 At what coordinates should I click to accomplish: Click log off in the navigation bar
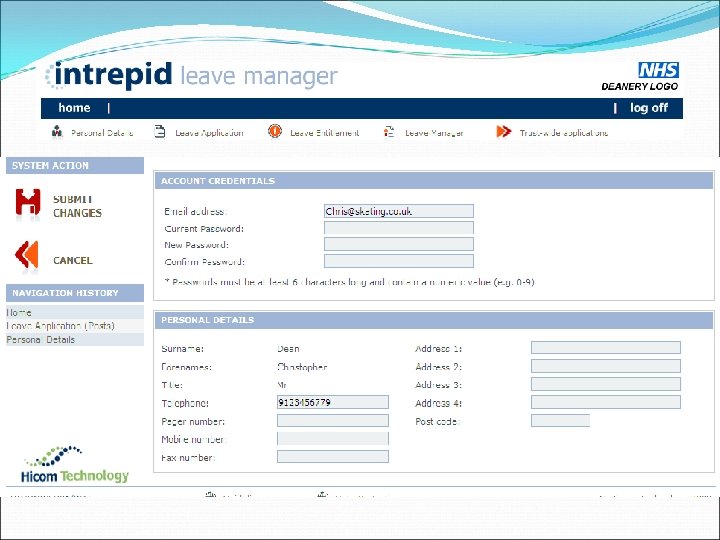[649, 108]
